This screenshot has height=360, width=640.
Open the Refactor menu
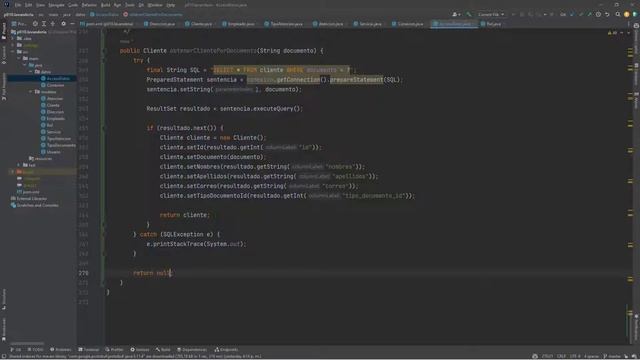[x=89, y=5]
